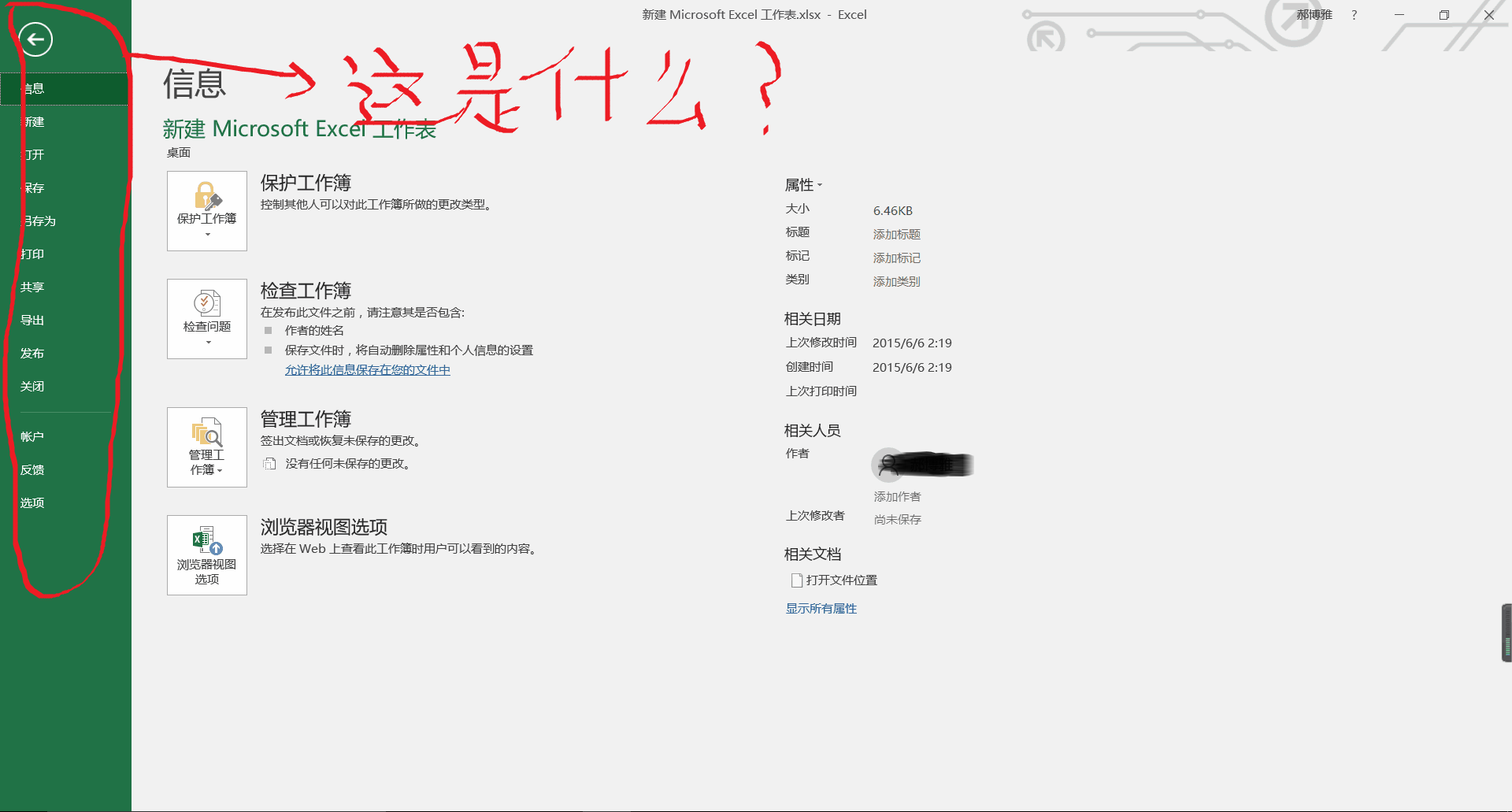Select 关闭 in the left menu
Viewport: 1512px width, 812px height.
pos(64,386)
